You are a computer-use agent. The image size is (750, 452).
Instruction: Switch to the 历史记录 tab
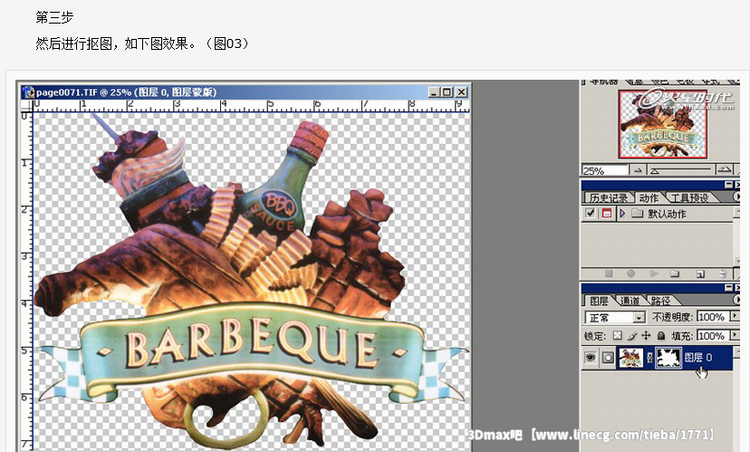608,198
